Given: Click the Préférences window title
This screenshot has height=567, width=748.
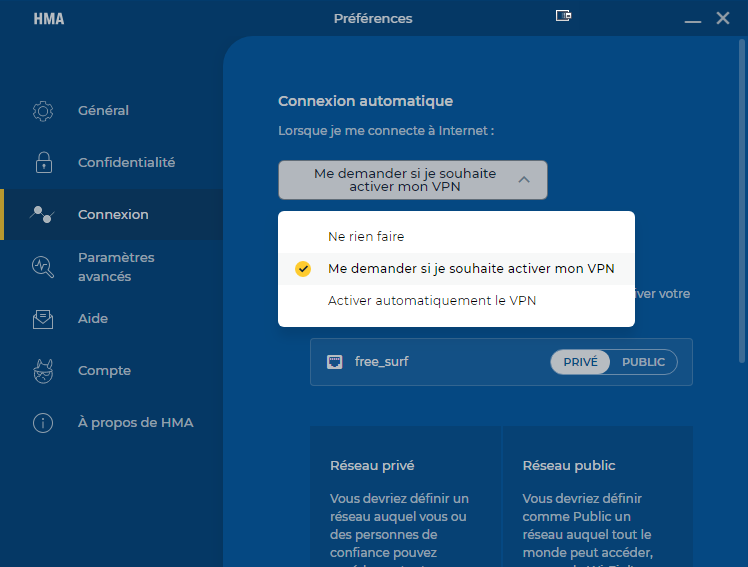Looking at the screenshot, I should (x=373, y=19).
